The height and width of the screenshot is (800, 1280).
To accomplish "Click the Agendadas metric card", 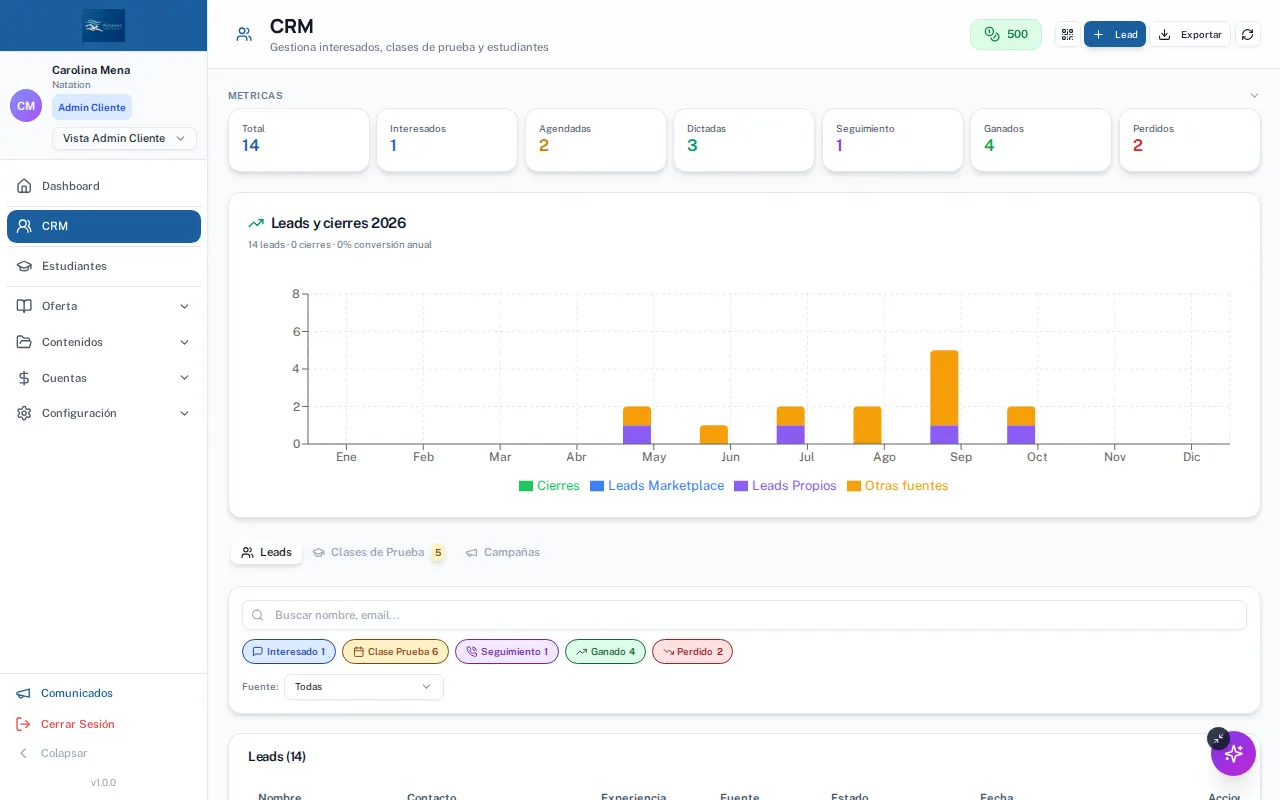I will point(596,140).
